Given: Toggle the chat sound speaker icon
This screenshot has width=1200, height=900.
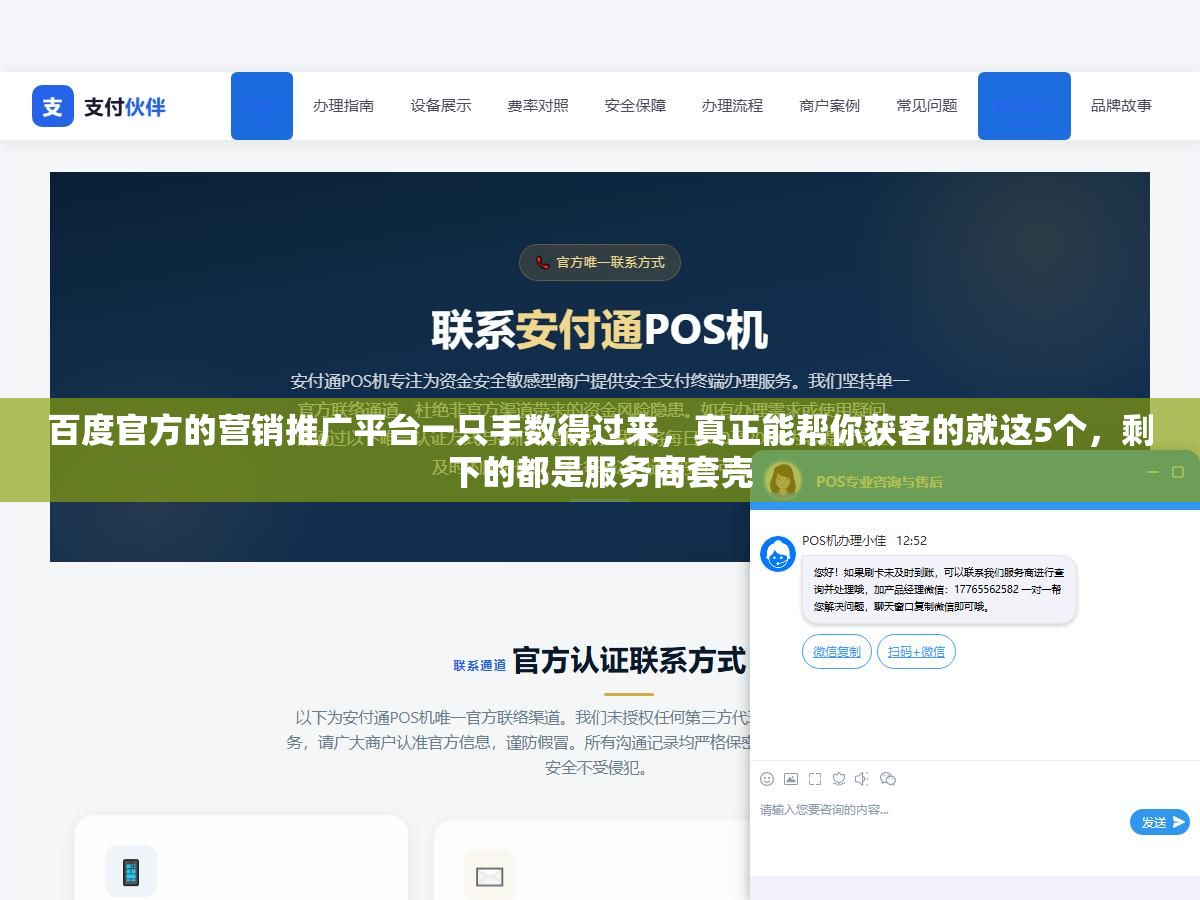Looking at the screenshot, I should (x=863, y=778).
